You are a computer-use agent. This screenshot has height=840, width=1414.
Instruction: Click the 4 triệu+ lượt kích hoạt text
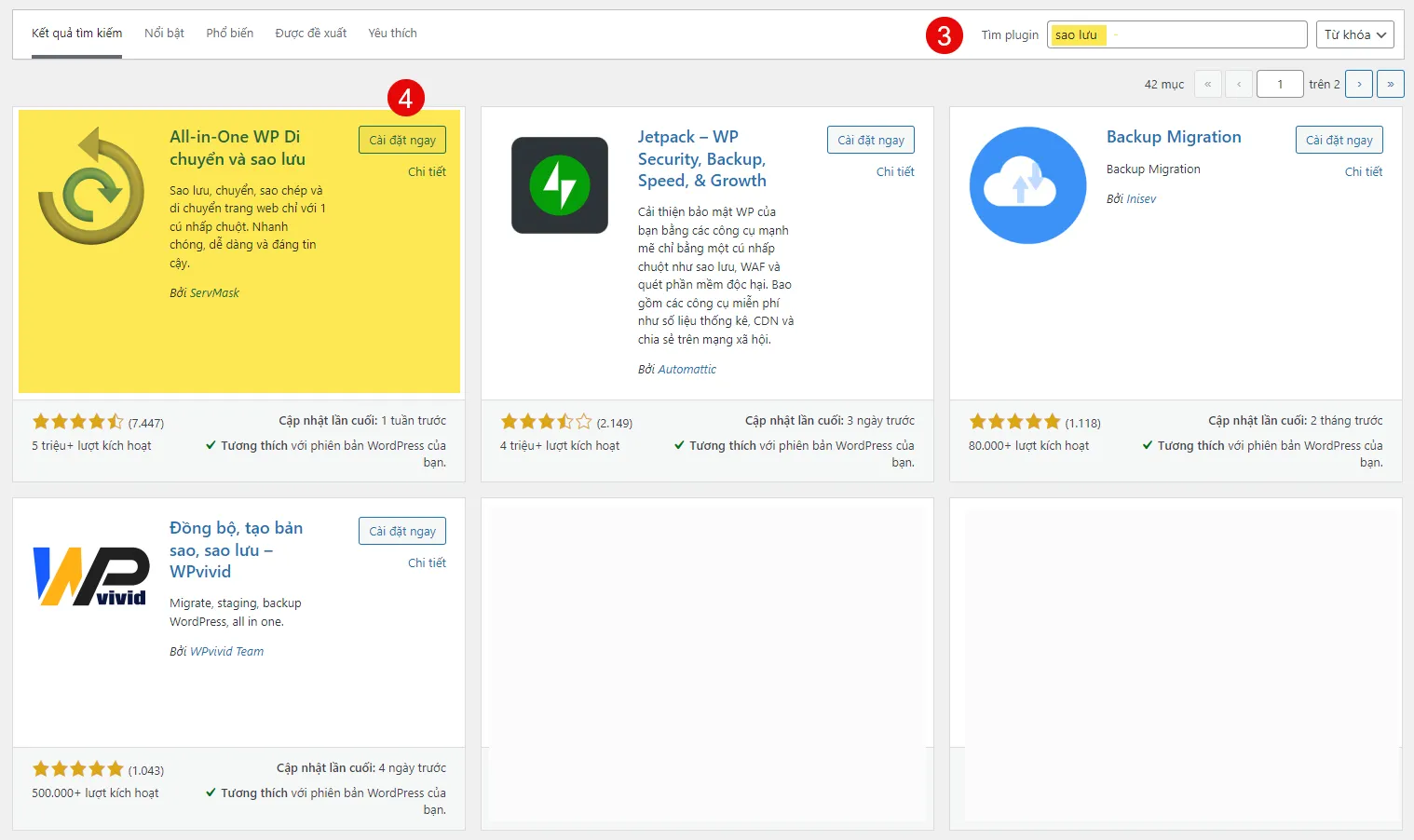[x=560, y=446]
